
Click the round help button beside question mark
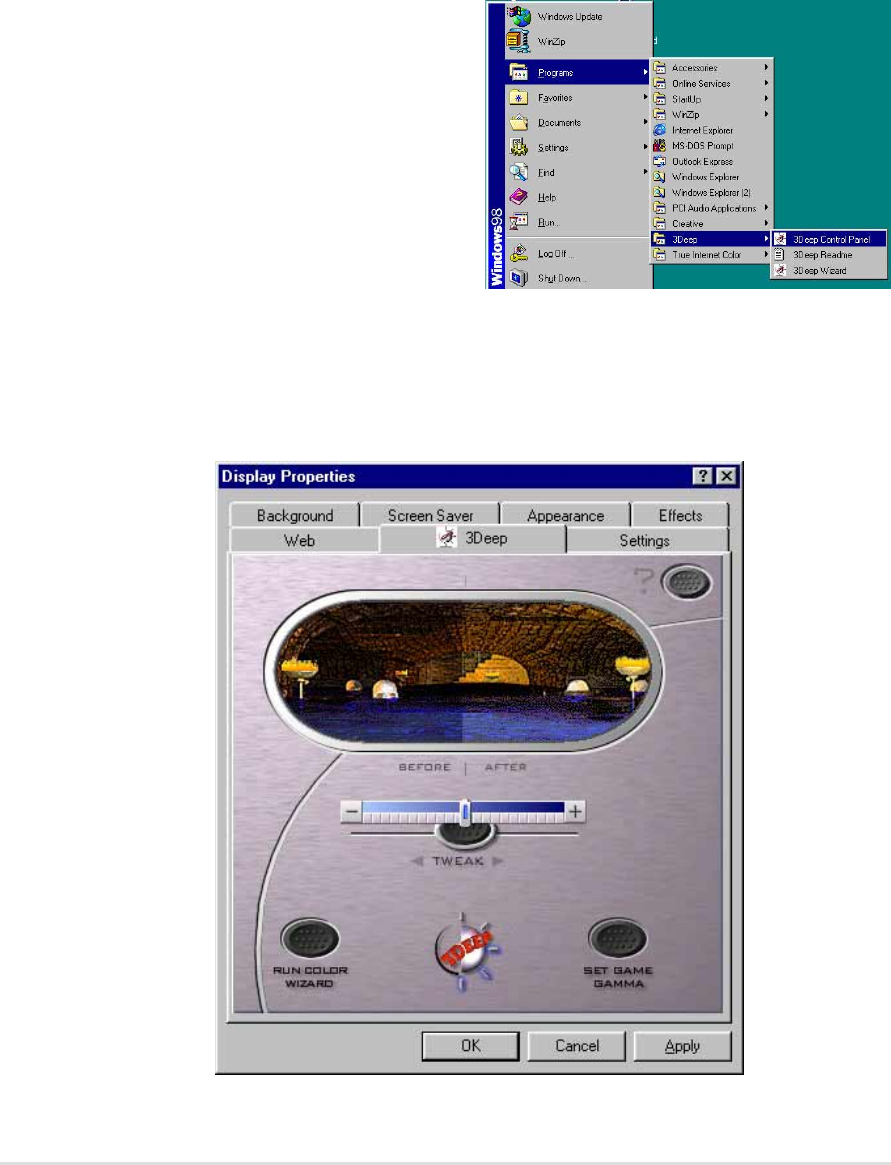686,582
